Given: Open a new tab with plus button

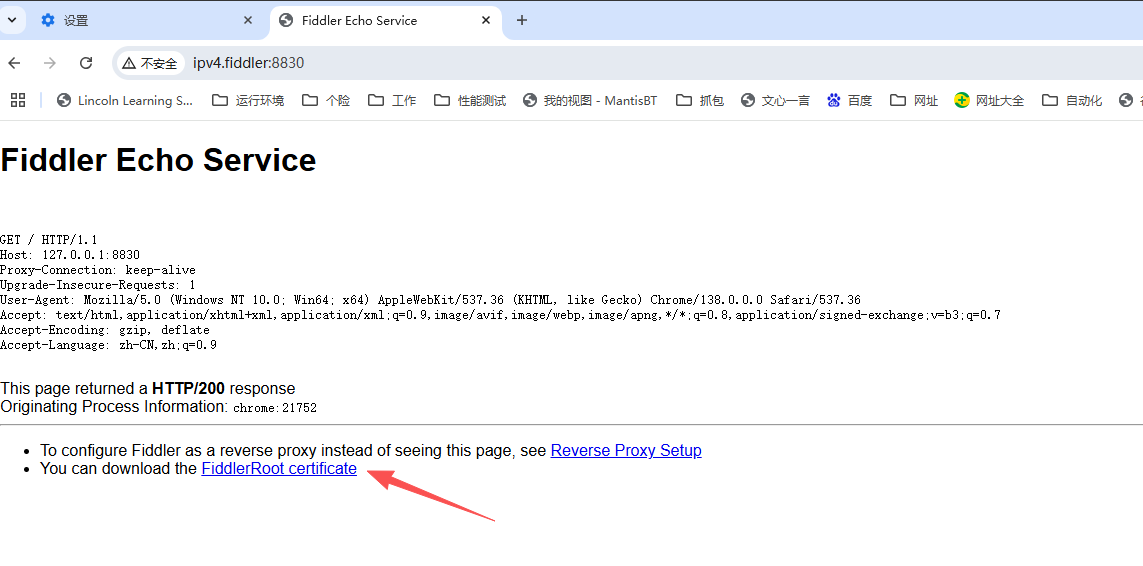Looking at the screenshot, I should pos(521,20).
